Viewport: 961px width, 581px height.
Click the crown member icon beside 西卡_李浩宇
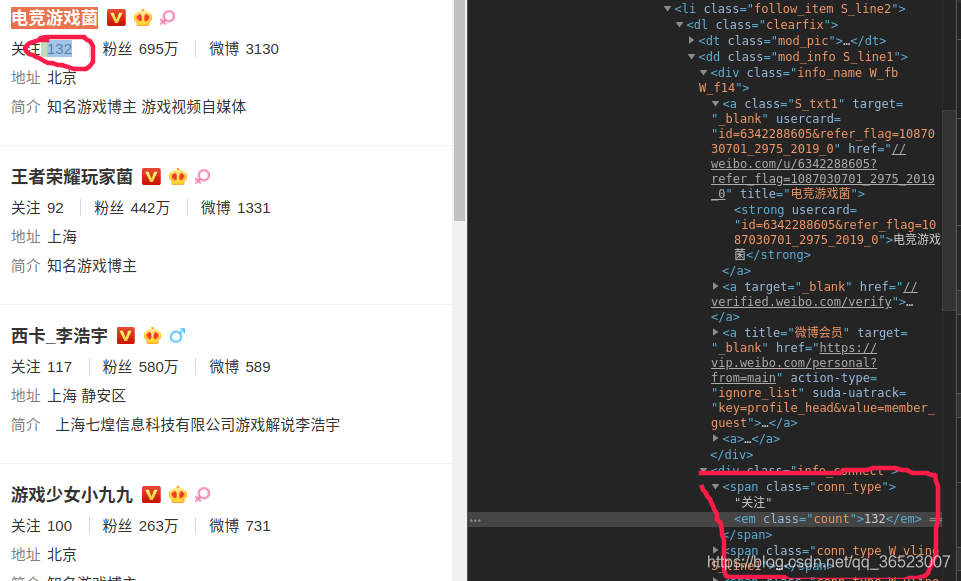coord(152,335)
